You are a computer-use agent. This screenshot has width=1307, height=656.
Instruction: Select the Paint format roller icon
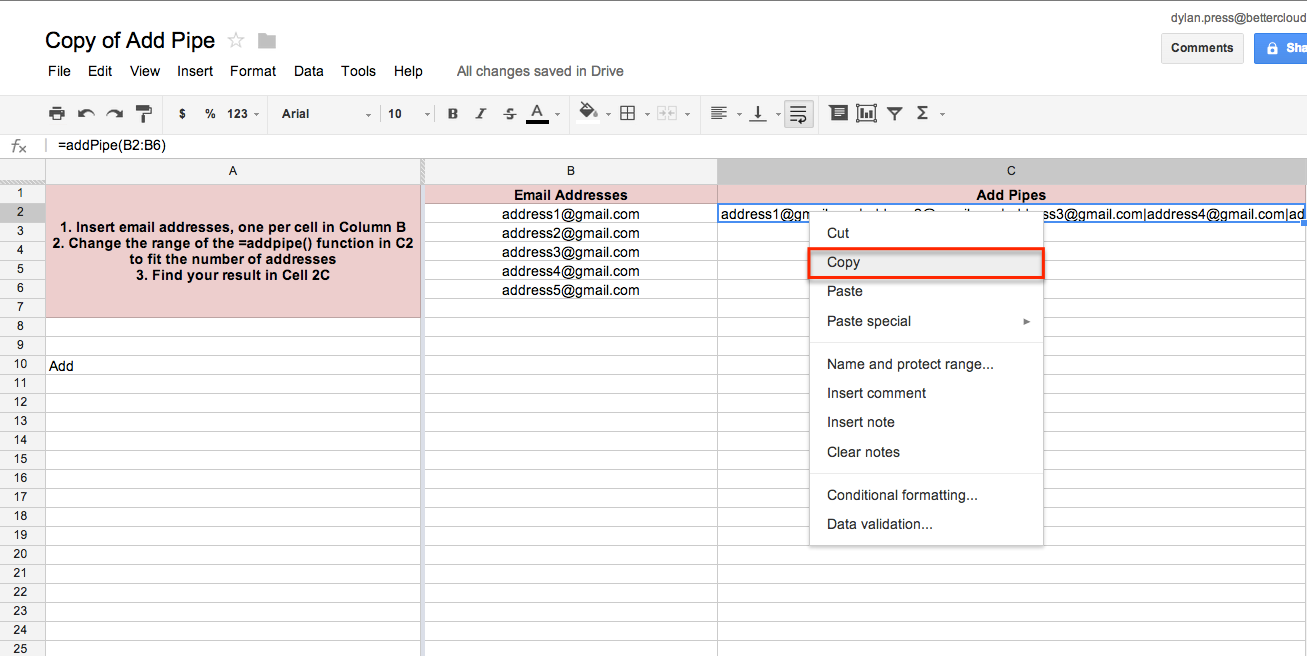pyautogui.click(x=144, y=114)
